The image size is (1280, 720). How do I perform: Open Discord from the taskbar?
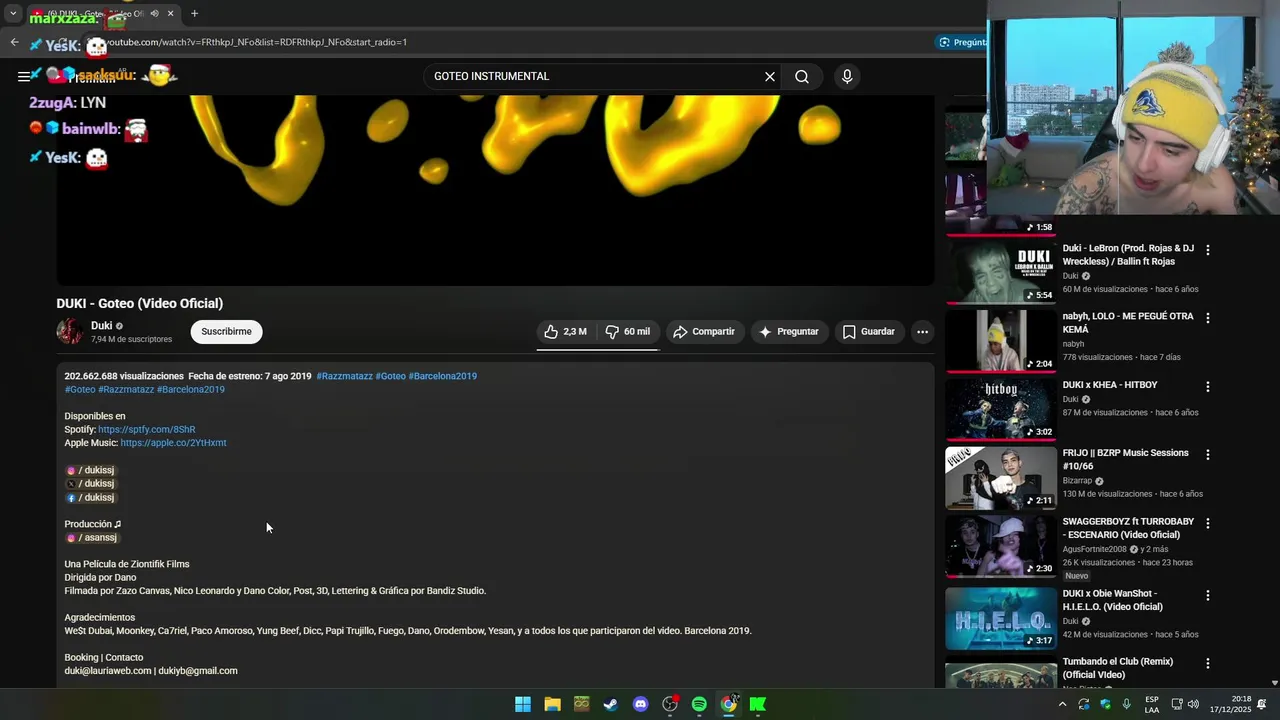click(x=641, y=704)
